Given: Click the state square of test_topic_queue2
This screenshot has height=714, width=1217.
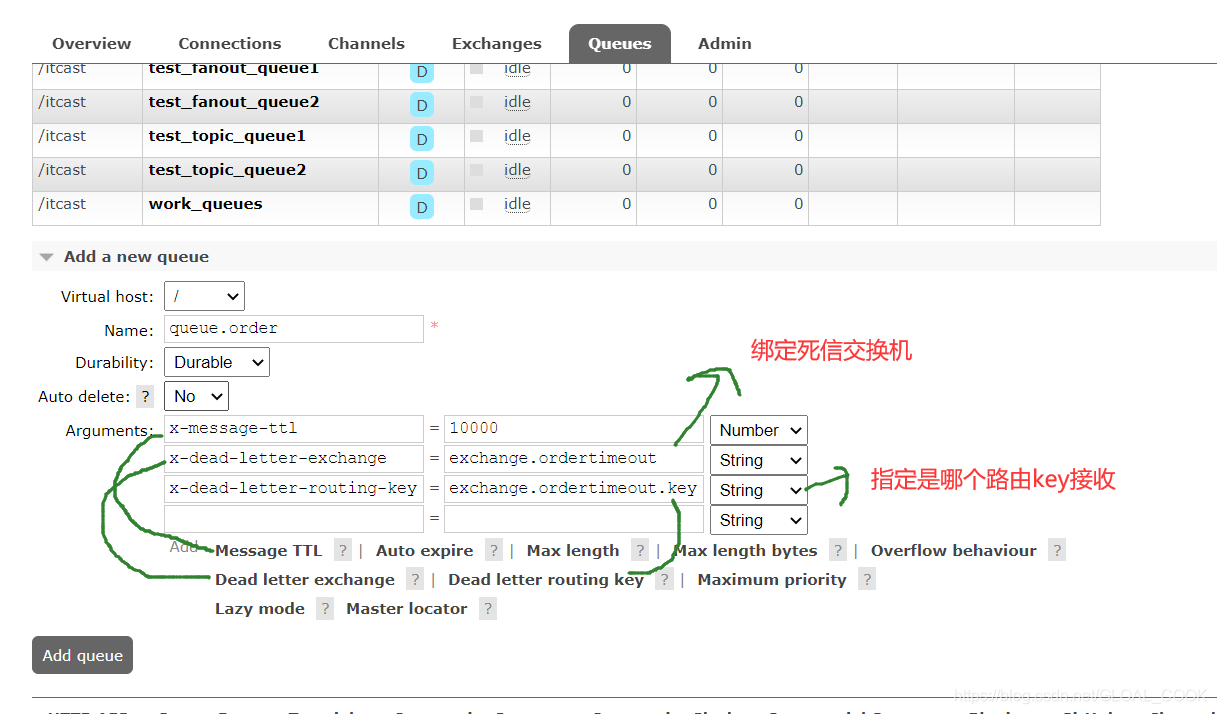Looking at the screenshot, I should click(x=476, y=170).
